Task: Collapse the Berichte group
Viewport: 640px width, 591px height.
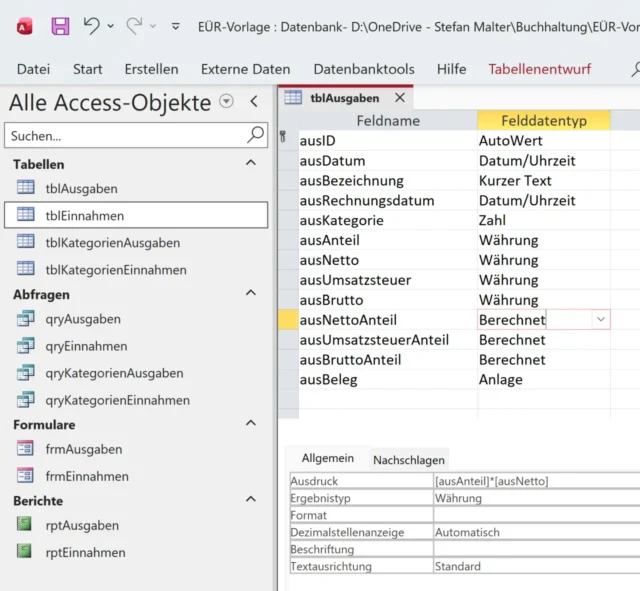Action: point(251,499)
